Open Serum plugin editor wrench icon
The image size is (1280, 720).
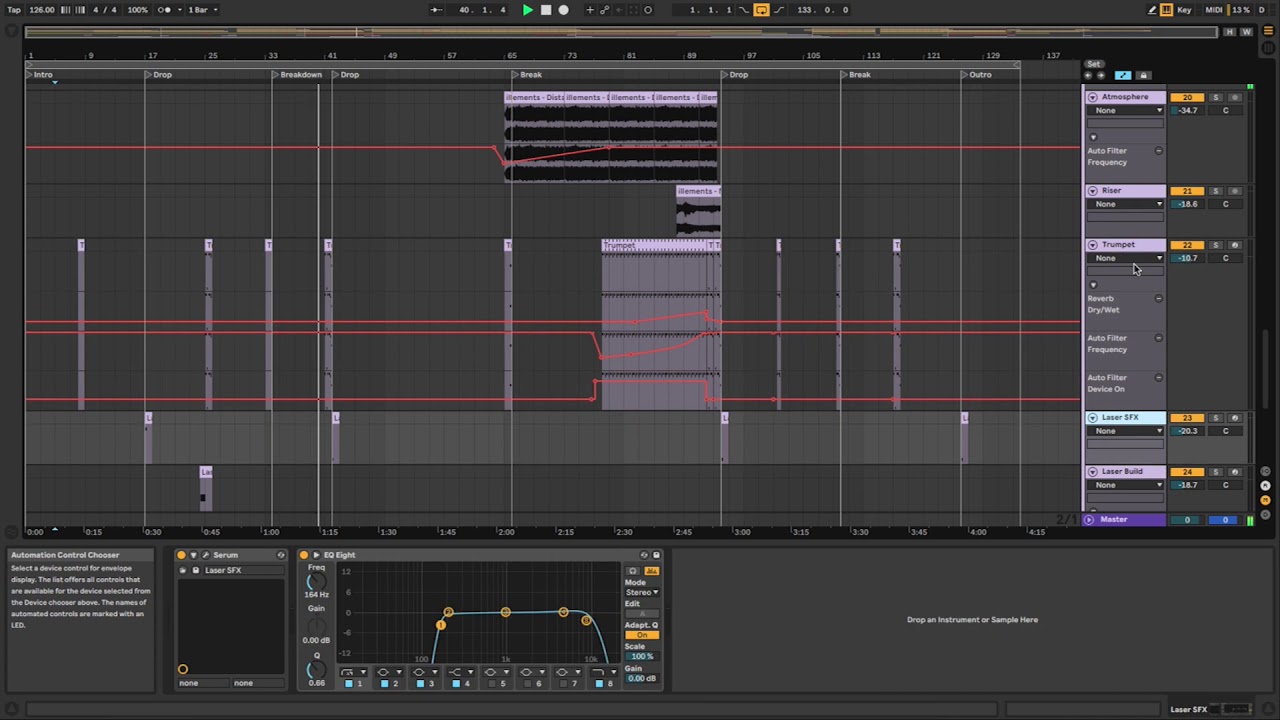click(206, 555)
